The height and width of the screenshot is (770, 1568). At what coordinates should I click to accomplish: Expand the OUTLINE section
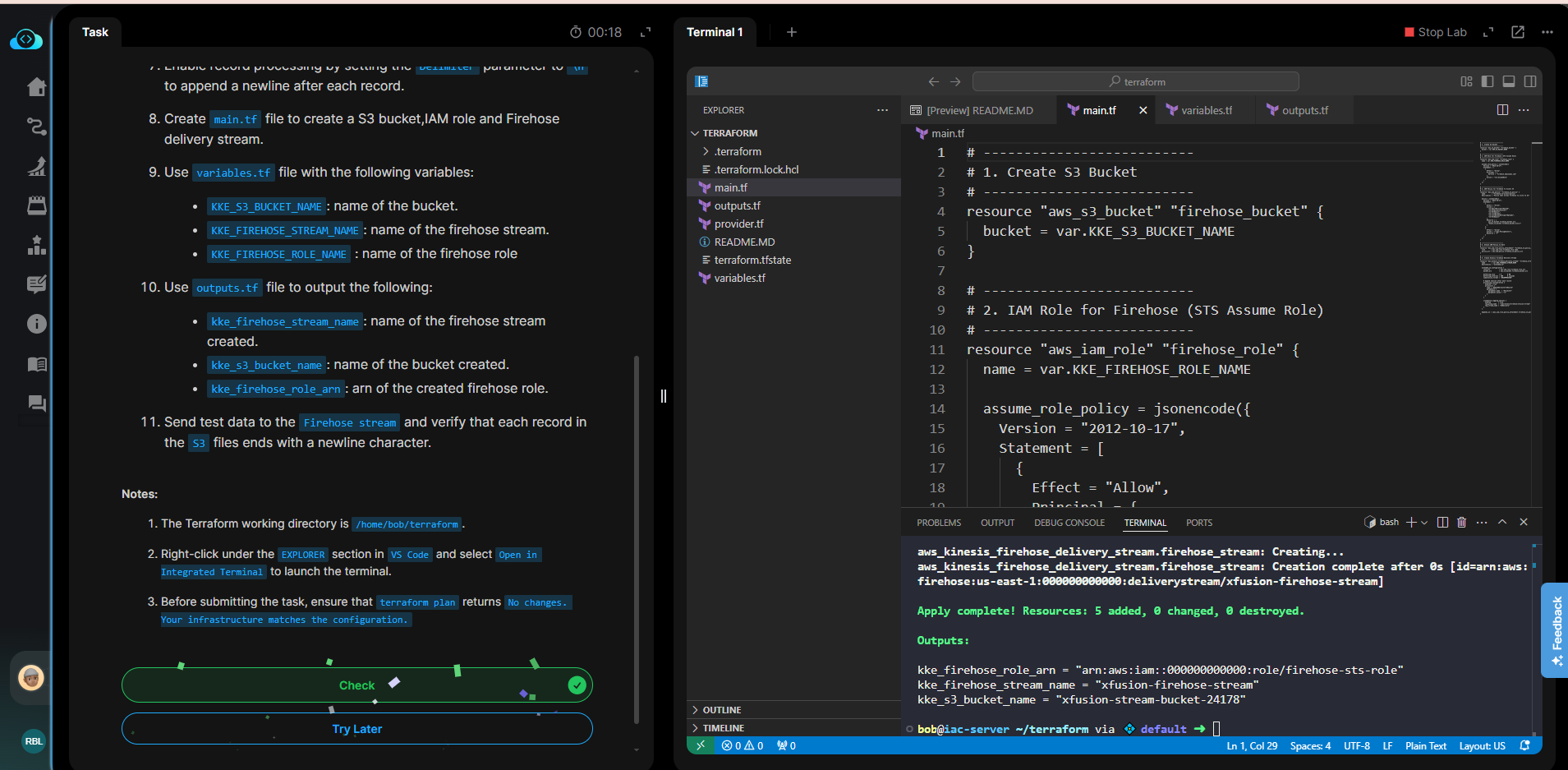[721, 710]
